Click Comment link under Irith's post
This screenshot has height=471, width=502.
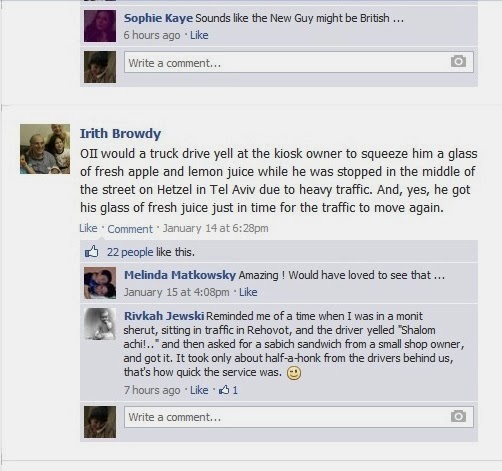coord(130,229)
